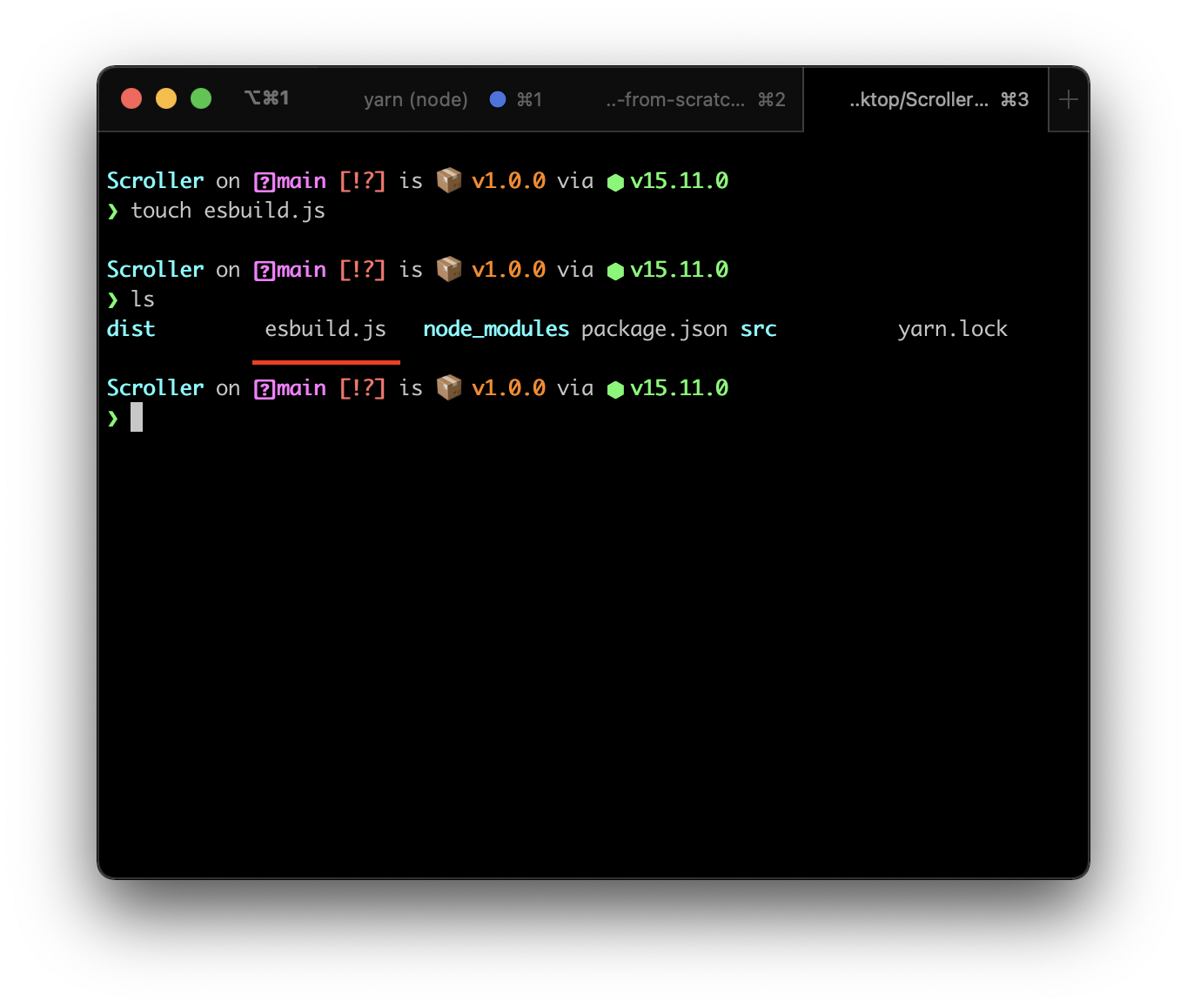
Task: Select the ..ktop/Scroller... tab
Action: click(x=920, y=99)
